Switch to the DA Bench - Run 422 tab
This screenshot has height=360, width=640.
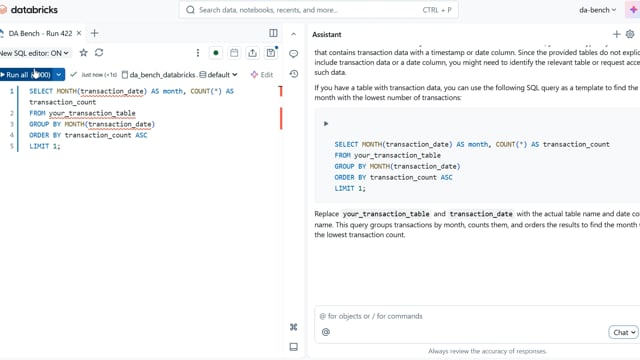pos(40,33)
